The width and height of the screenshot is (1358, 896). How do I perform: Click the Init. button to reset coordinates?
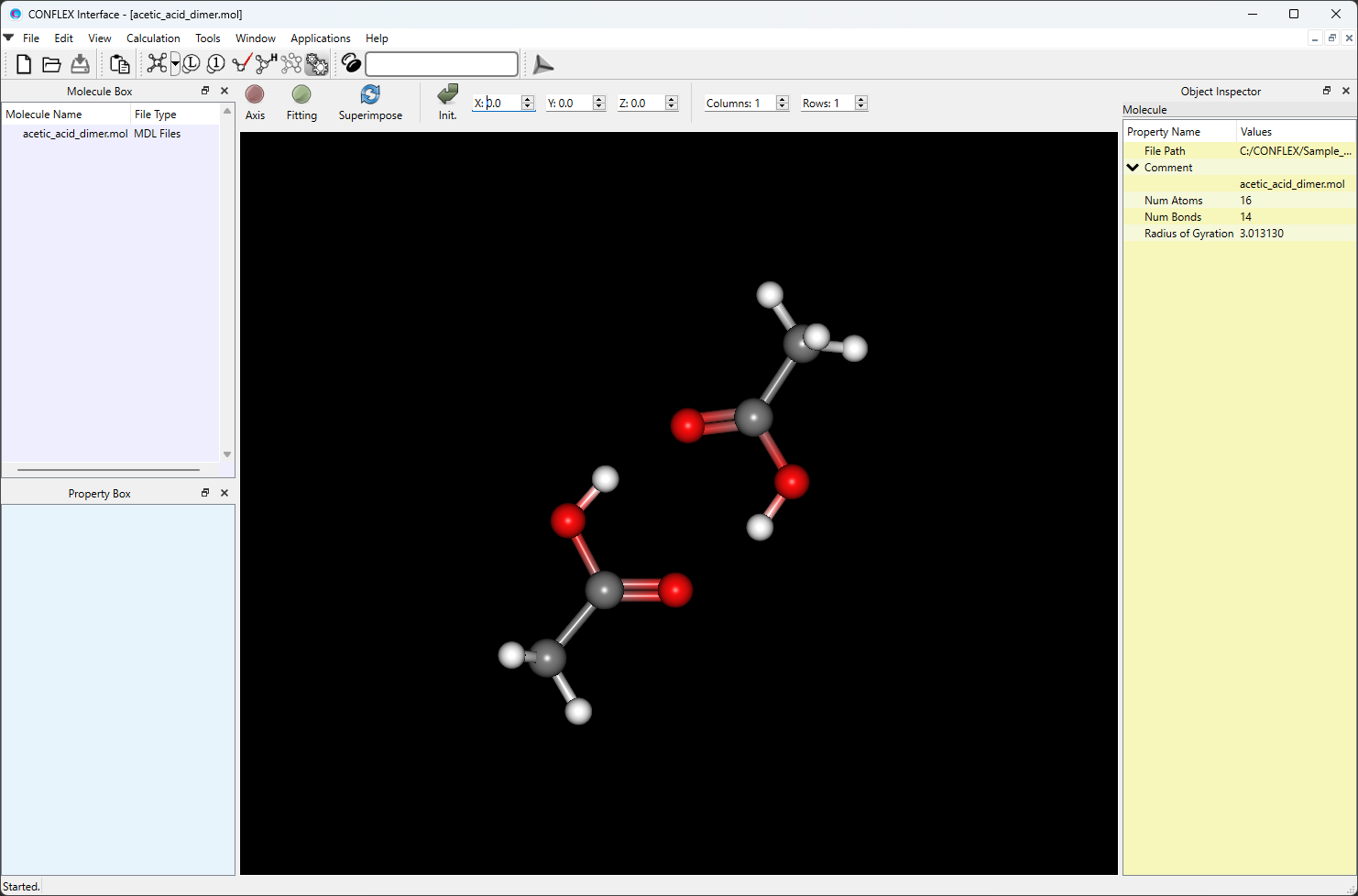[447, 101]
